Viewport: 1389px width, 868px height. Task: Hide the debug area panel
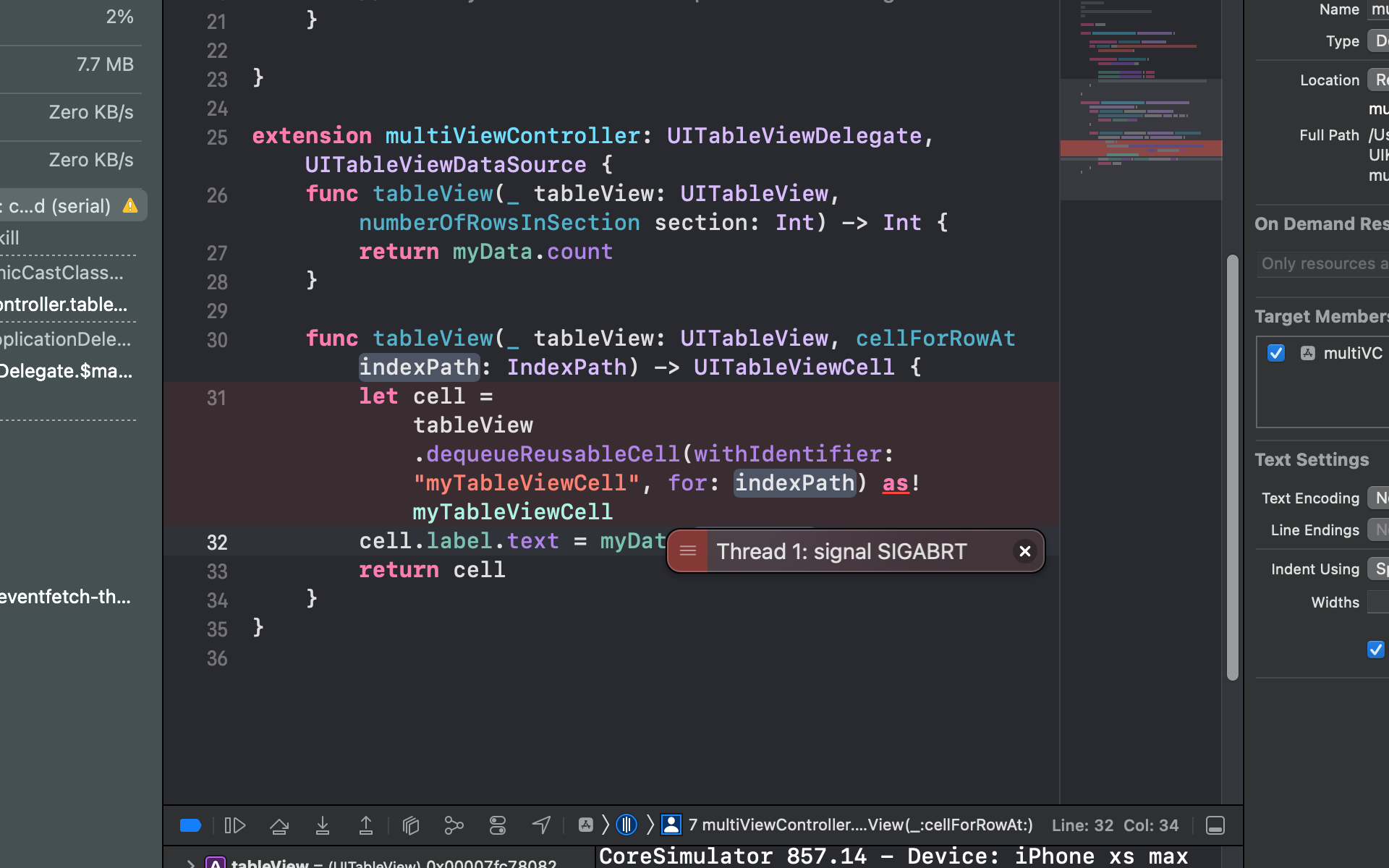tap(1215, 825)
